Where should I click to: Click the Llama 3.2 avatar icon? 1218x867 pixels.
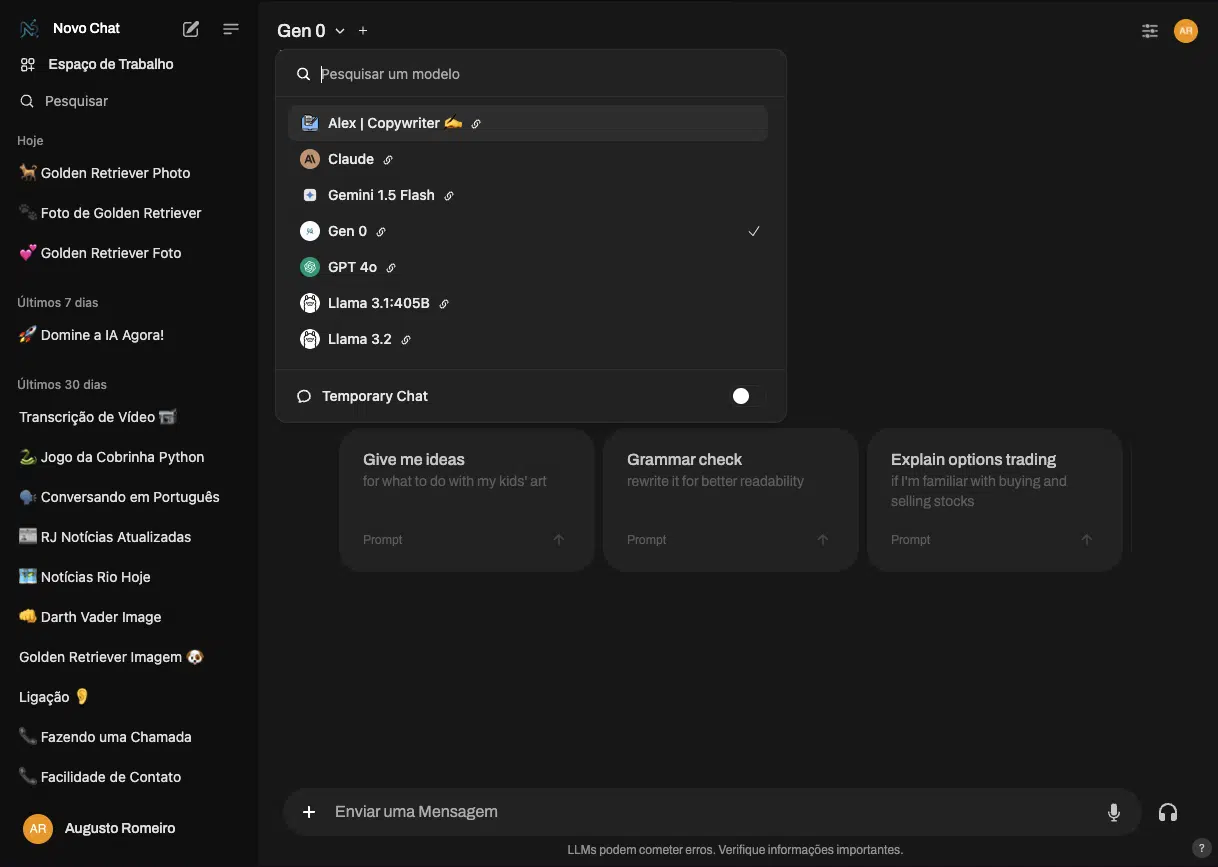[310, 339]
